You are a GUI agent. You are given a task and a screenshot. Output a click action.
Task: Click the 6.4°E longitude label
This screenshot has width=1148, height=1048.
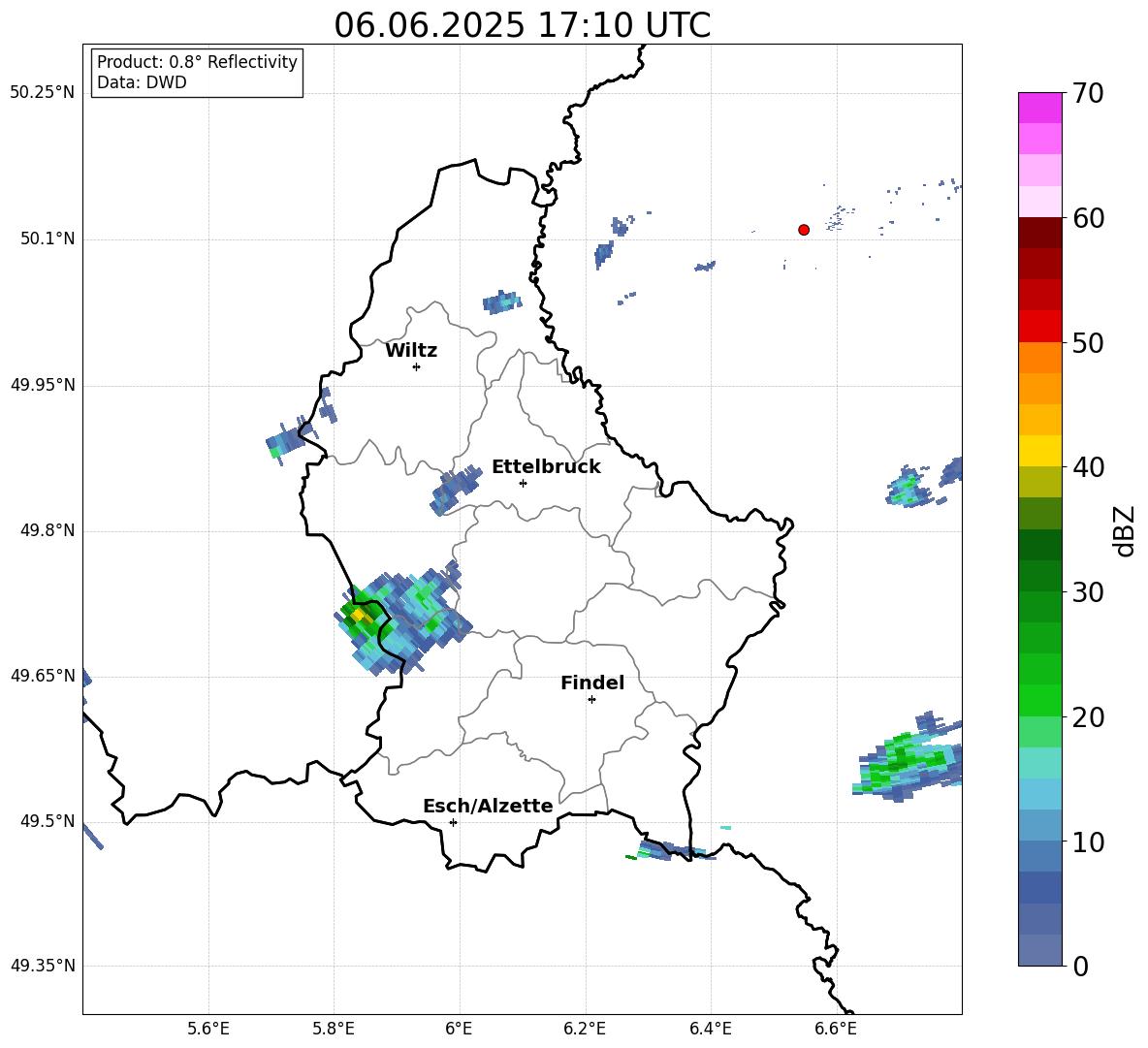[710, 1029]
